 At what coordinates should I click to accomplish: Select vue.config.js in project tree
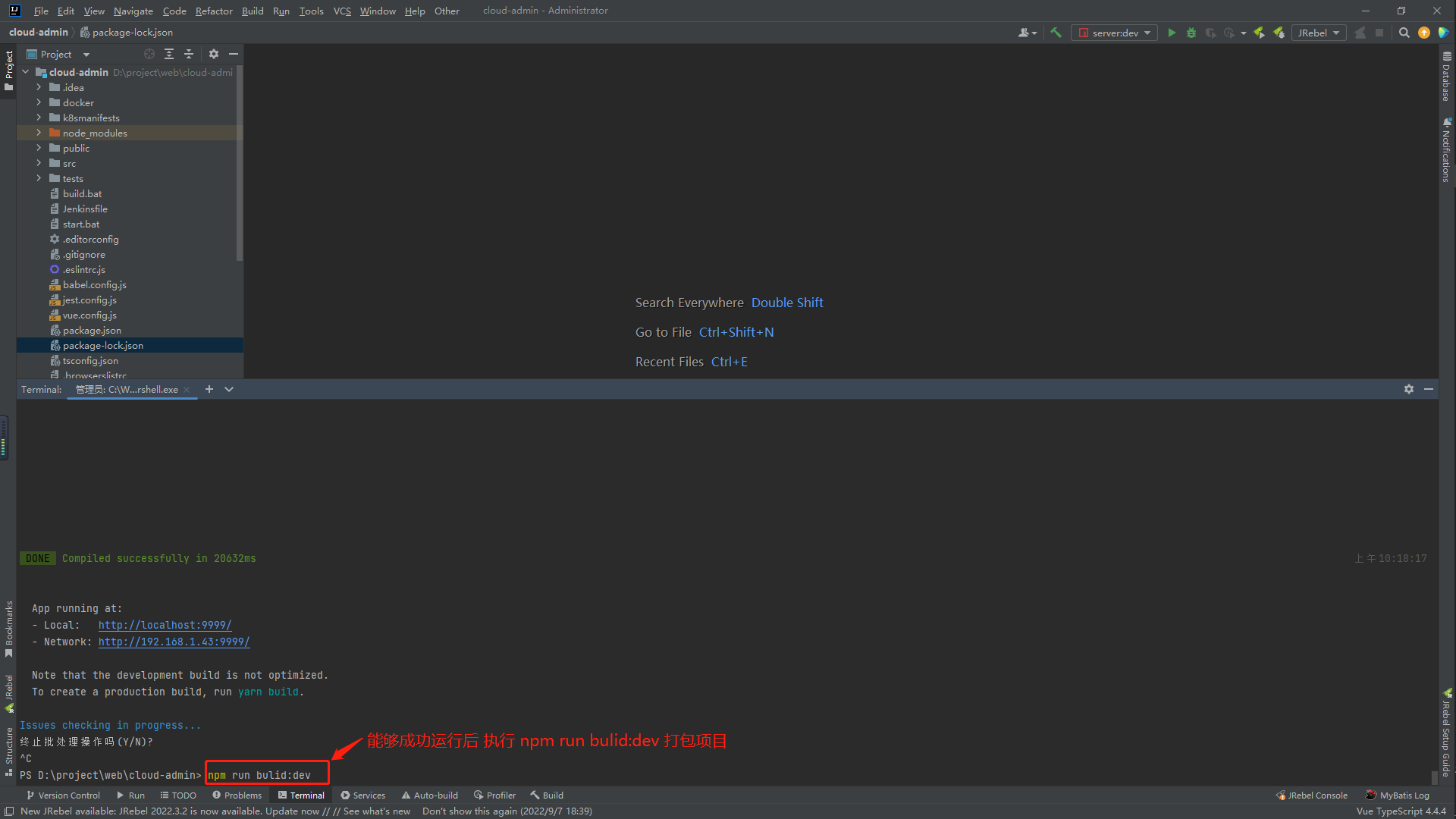(x=89, y=315)
